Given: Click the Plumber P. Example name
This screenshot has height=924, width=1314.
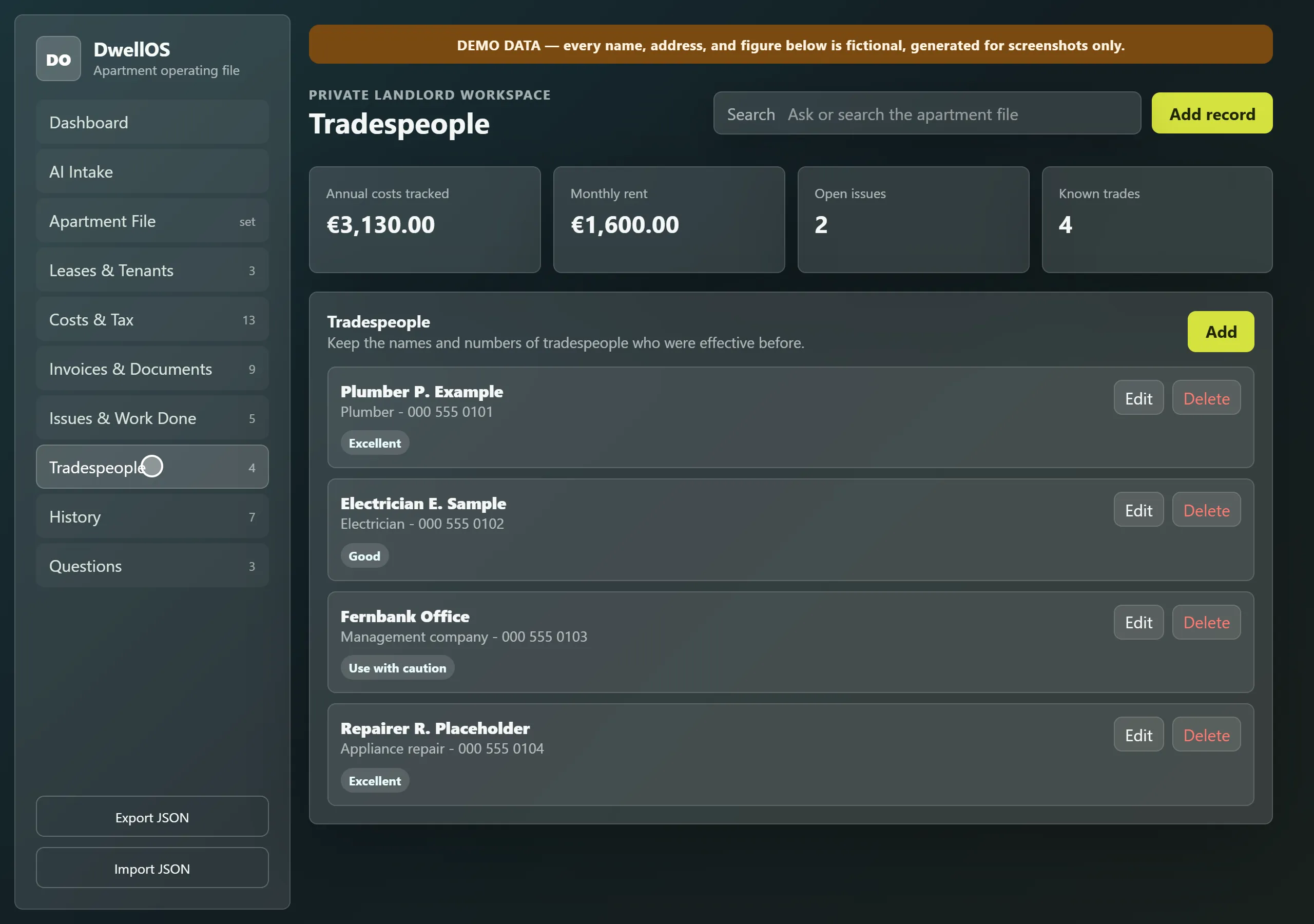Looking at the screenshot, I should pos(422,392).
